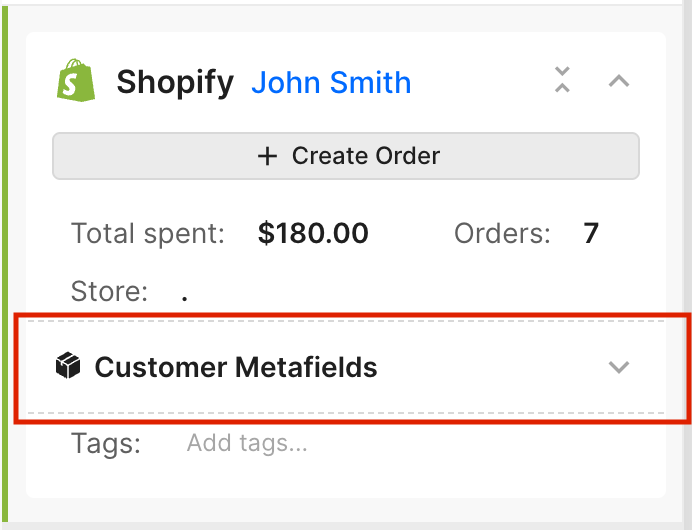Viewport: 692px width, 530px height.
Task: Click the collapse-all double chevron icon
Action: pyautogui.click(x=562, y=80)
